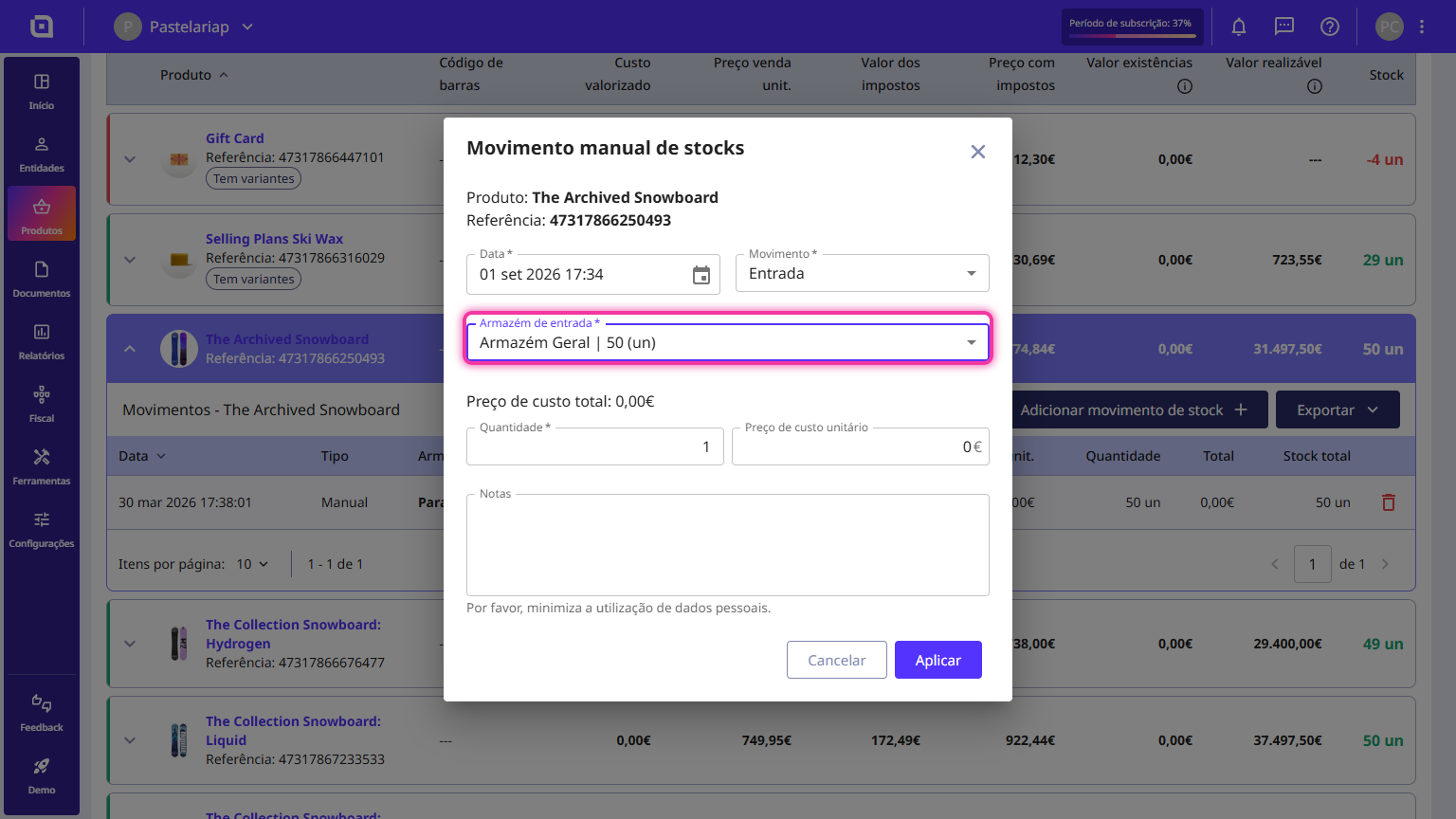Open Relatórios from the sidebar

click(x=42, y=342)
